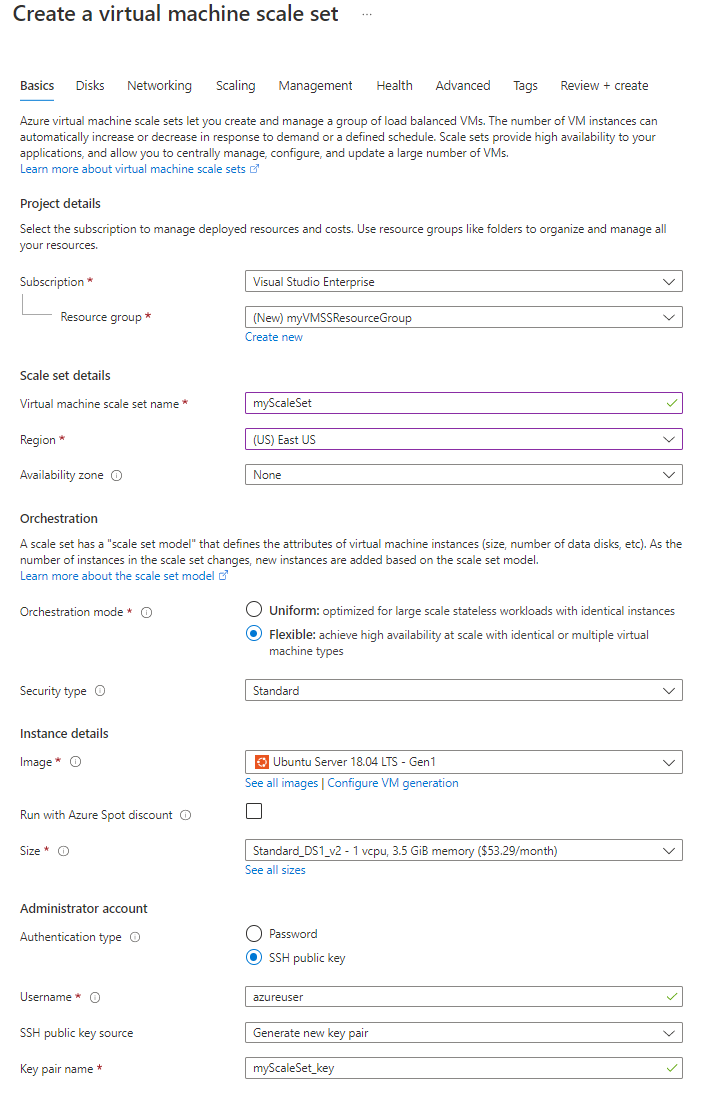
Task: Expand the Subscription dropdown
Action: (464, 282)
